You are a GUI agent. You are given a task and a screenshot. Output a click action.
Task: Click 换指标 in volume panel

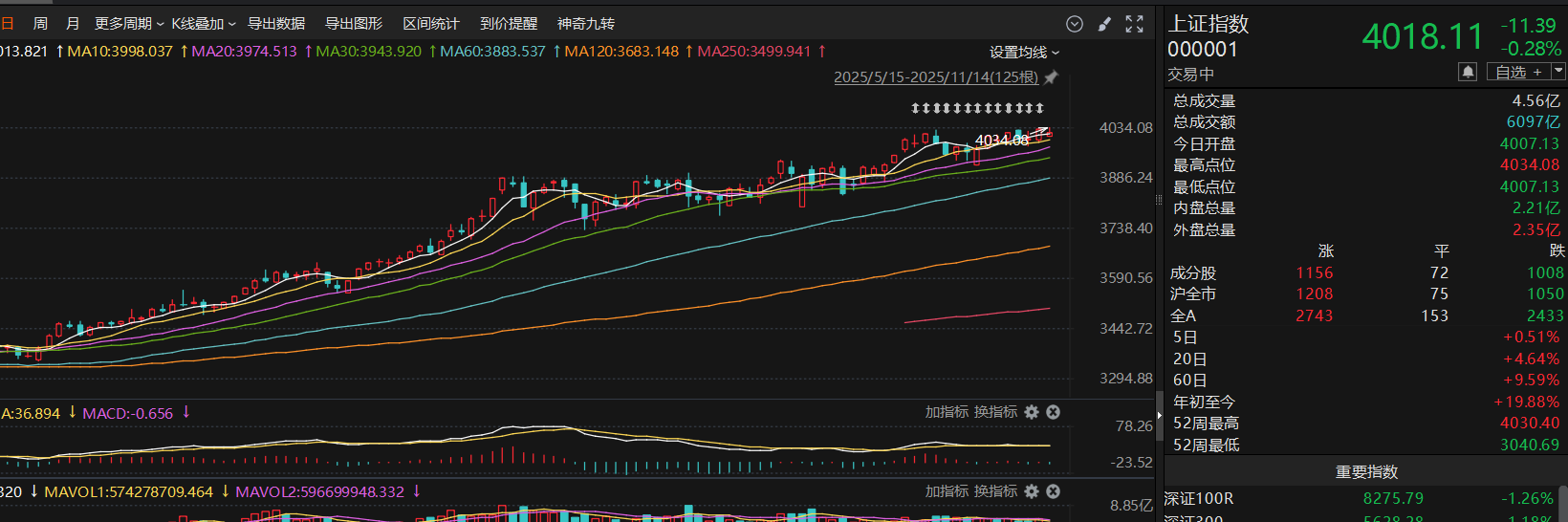[x=995, y=491]
